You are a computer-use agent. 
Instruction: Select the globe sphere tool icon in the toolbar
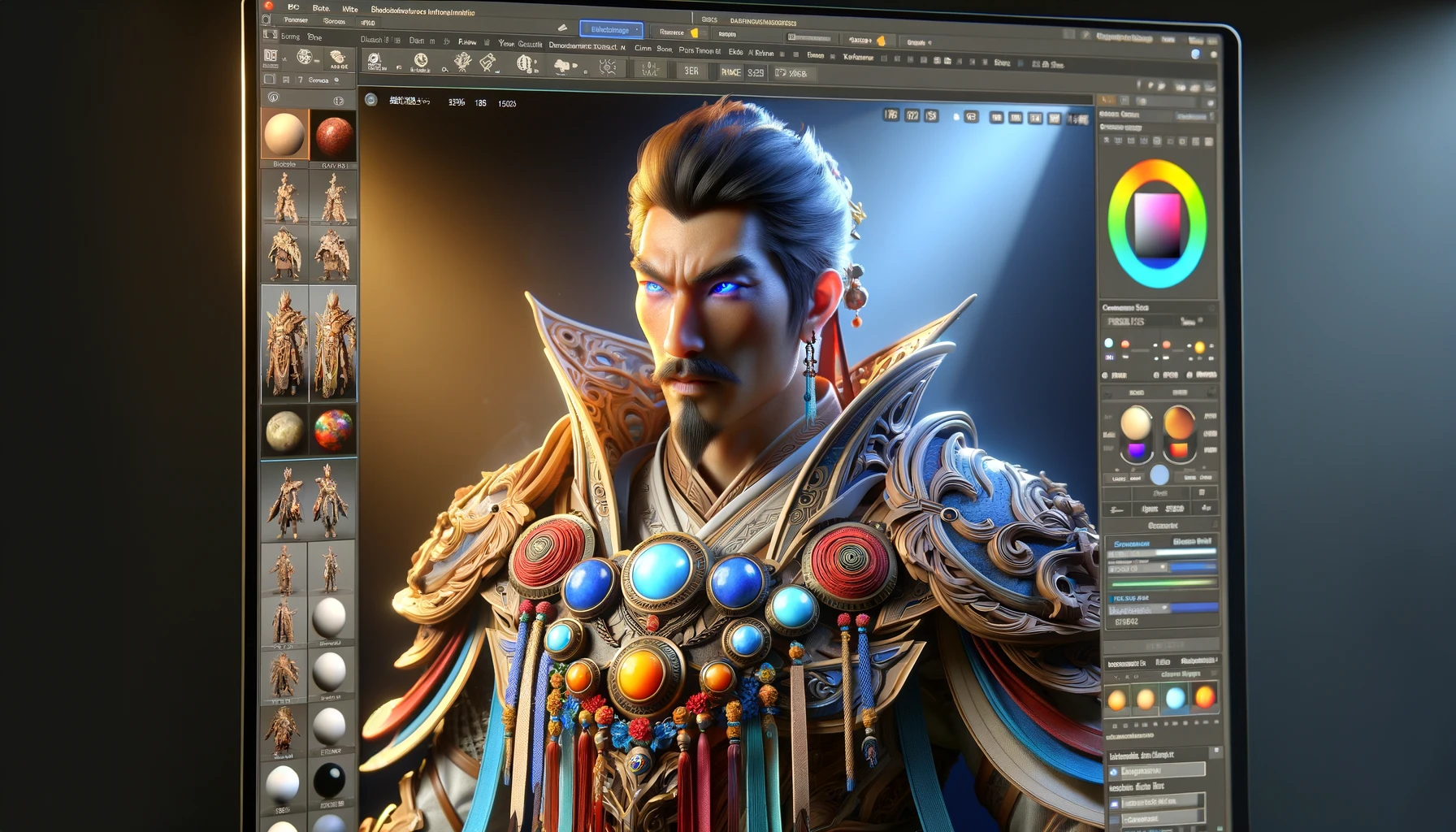[526, 63]
